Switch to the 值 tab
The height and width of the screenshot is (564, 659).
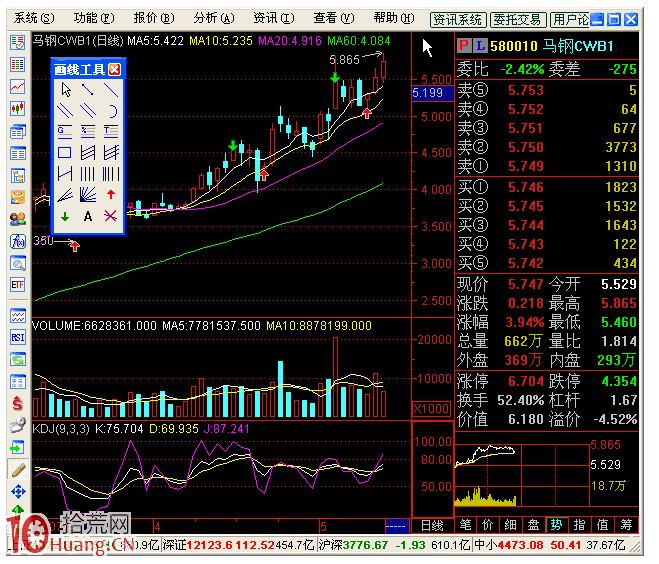[603, 524]
